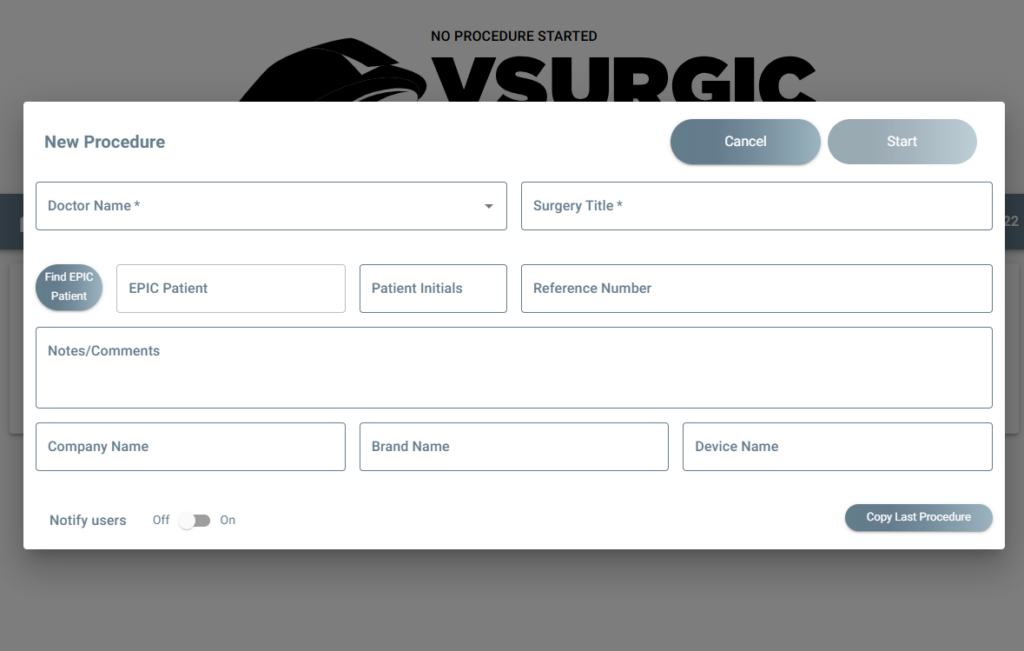The width and height of the screenshot is (1024, 651).
Task: Focus the Device Name input
Action: tap(837, 447)
